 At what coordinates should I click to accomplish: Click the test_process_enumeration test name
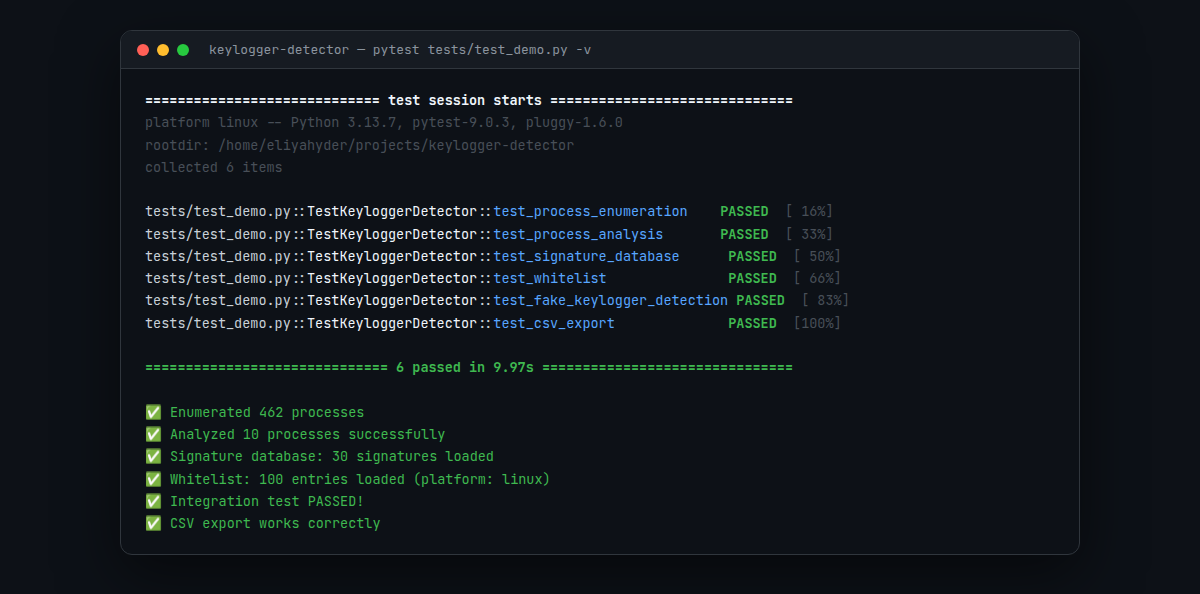coord(590,212)
